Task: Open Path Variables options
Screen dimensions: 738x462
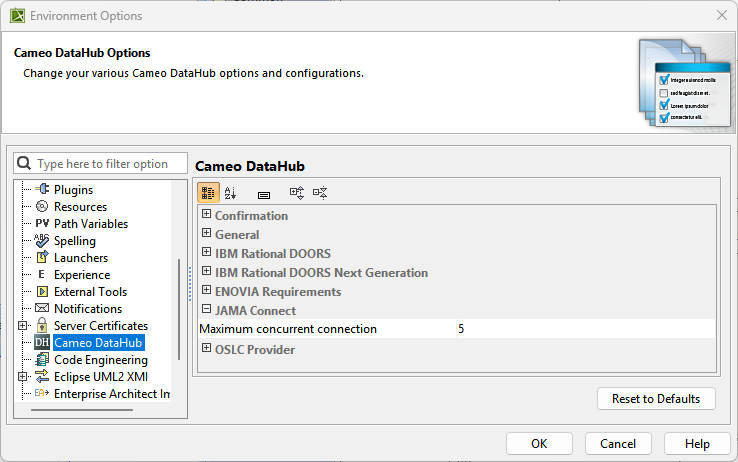Action: point(90,224)
